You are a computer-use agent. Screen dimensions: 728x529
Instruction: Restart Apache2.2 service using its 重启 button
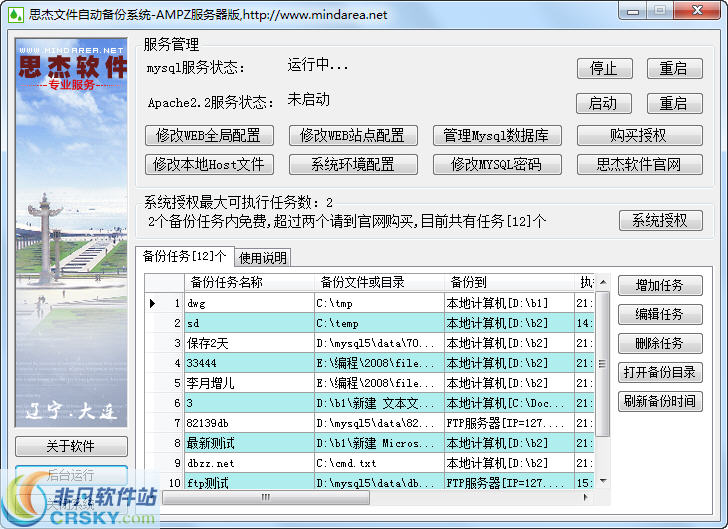pos(674,103)
